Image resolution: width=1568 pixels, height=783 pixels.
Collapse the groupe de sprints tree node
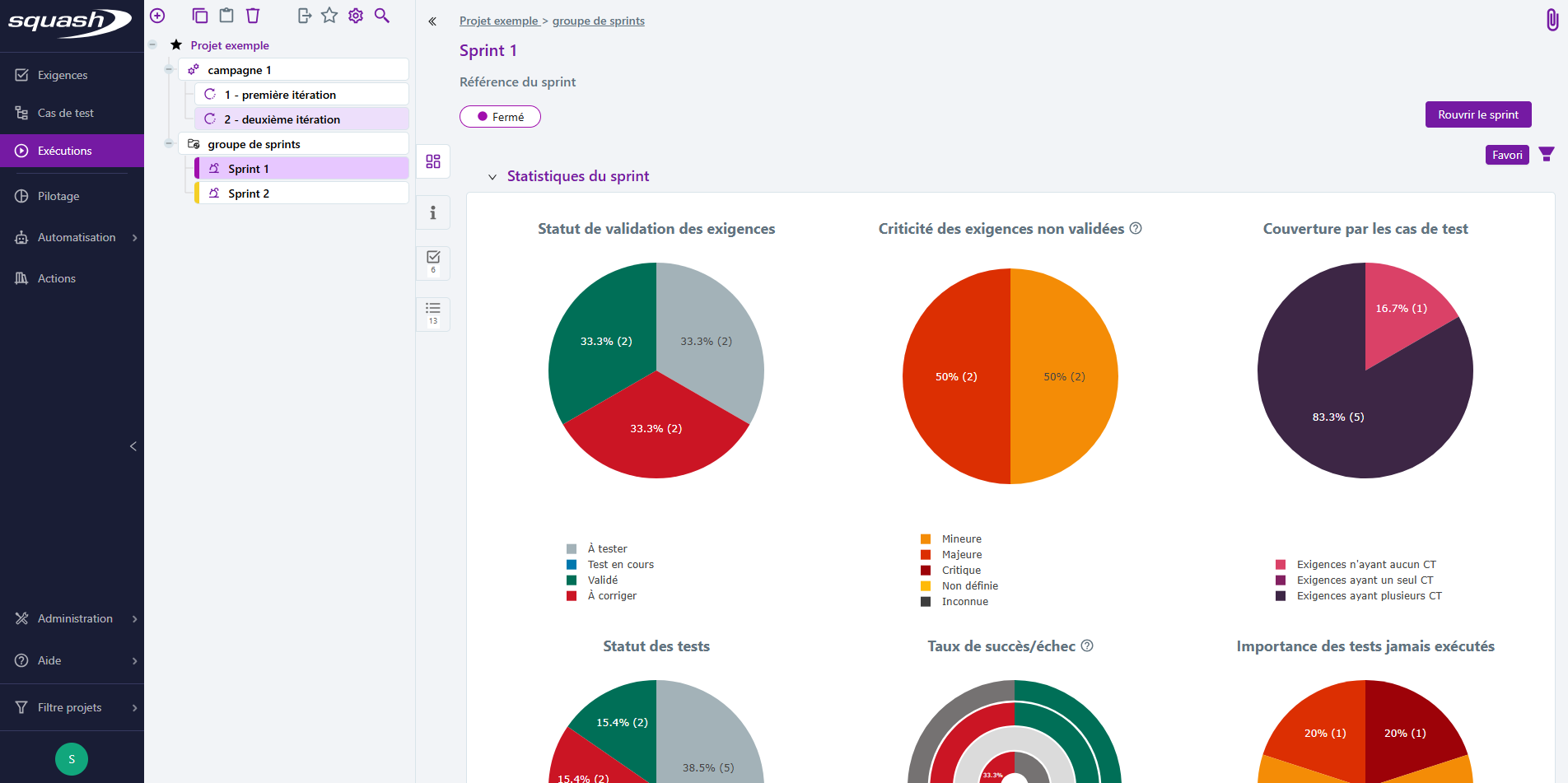point(167,143)
